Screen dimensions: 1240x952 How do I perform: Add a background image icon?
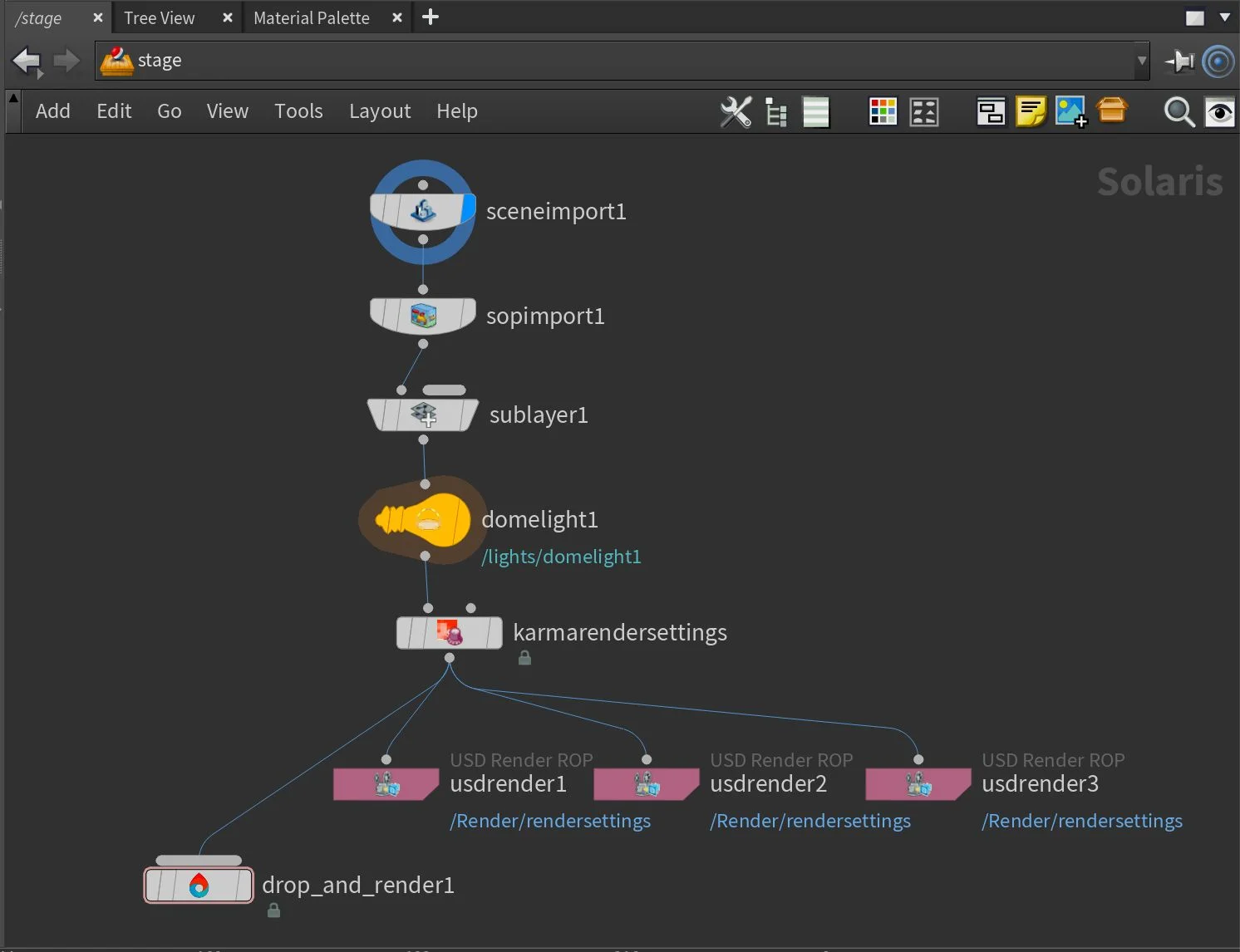(x=1071, y=111)
